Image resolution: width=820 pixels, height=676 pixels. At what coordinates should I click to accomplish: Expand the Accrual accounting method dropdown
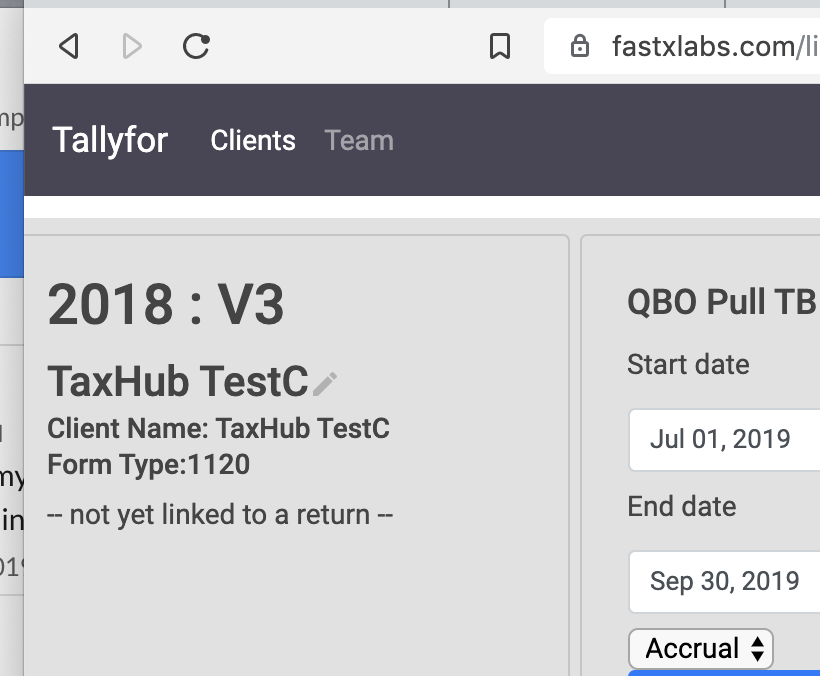pos(701,648)
